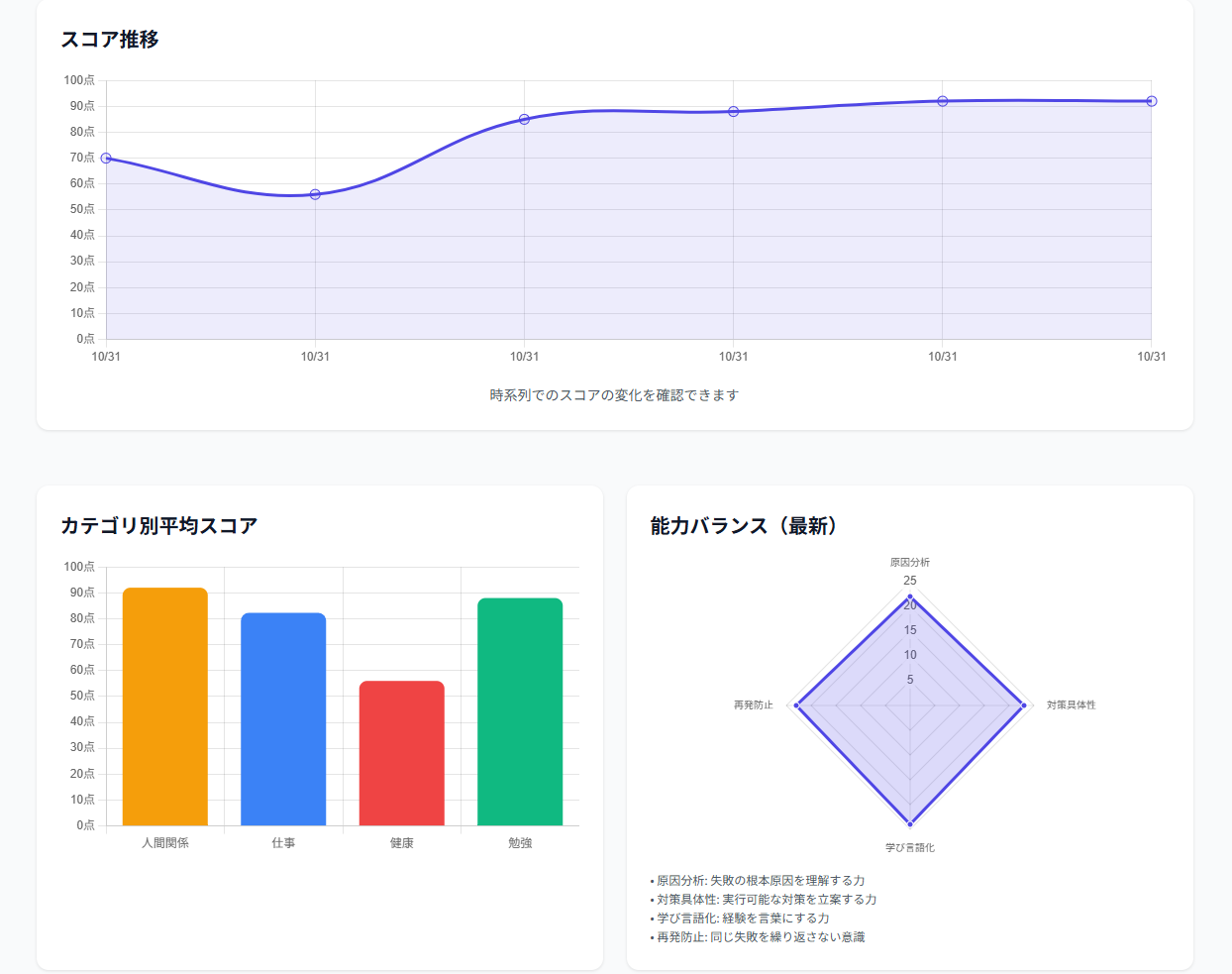Click the 勉強 axis label under the bar chart
The width and height of the screenshot is (1232, 974).
point(520,843)
